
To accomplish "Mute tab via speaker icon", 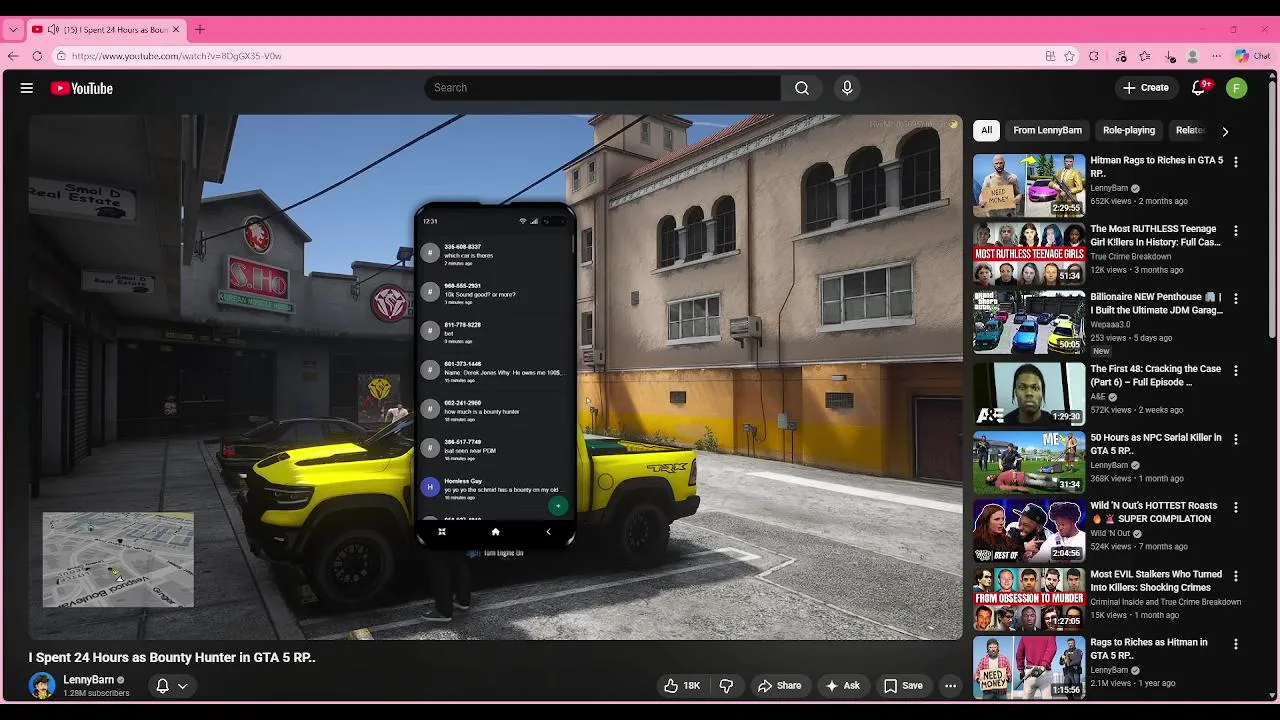I will 53,30.
